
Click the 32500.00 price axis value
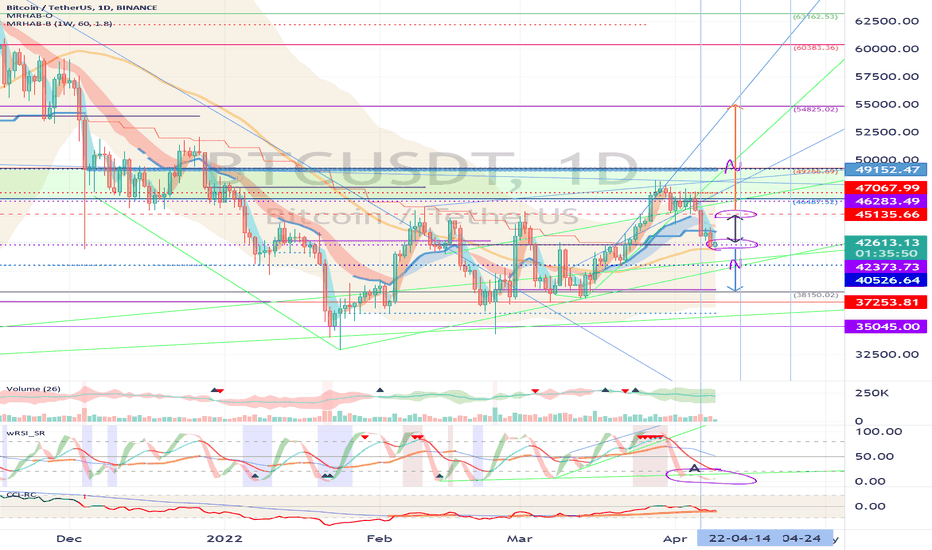[x=887, y=354]
